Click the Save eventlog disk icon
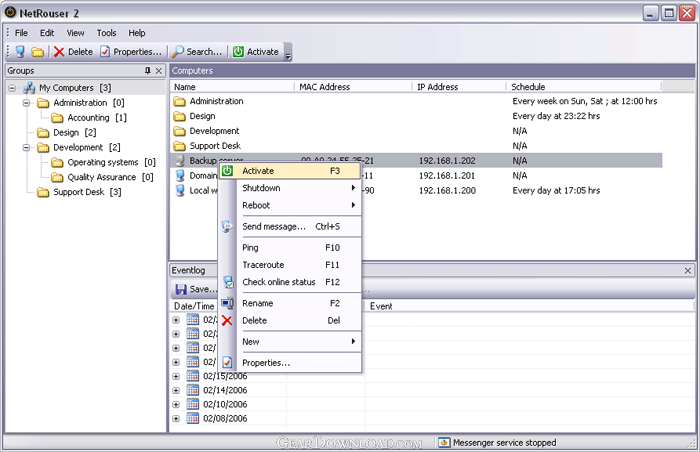The width and height of the screenshot is (700, 452). tap(181, 289)
